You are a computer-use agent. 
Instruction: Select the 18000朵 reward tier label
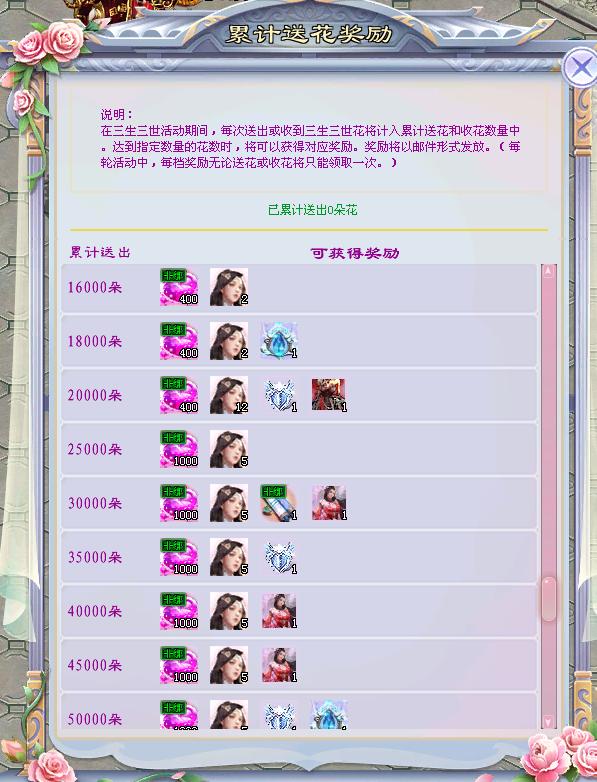point(95,342)
